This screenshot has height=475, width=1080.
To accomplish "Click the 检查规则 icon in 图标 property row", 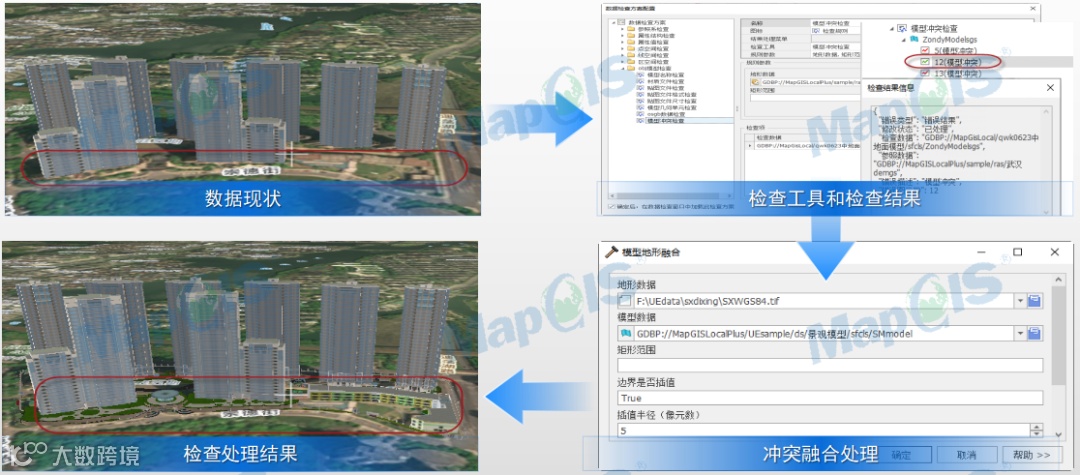I will tap(816, 31).
